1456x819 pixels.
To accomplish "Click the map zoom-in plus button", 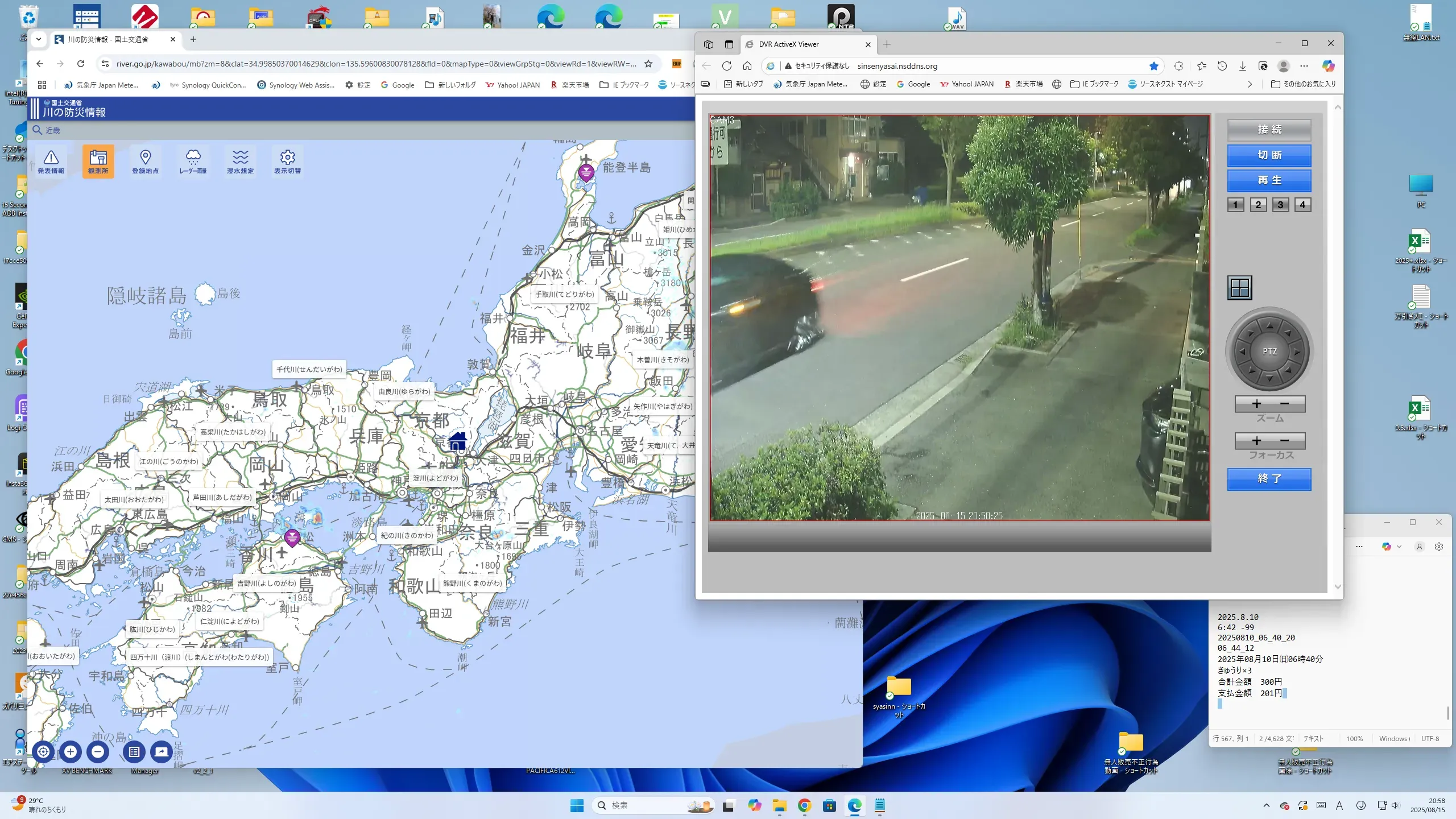I will (71, 752).
